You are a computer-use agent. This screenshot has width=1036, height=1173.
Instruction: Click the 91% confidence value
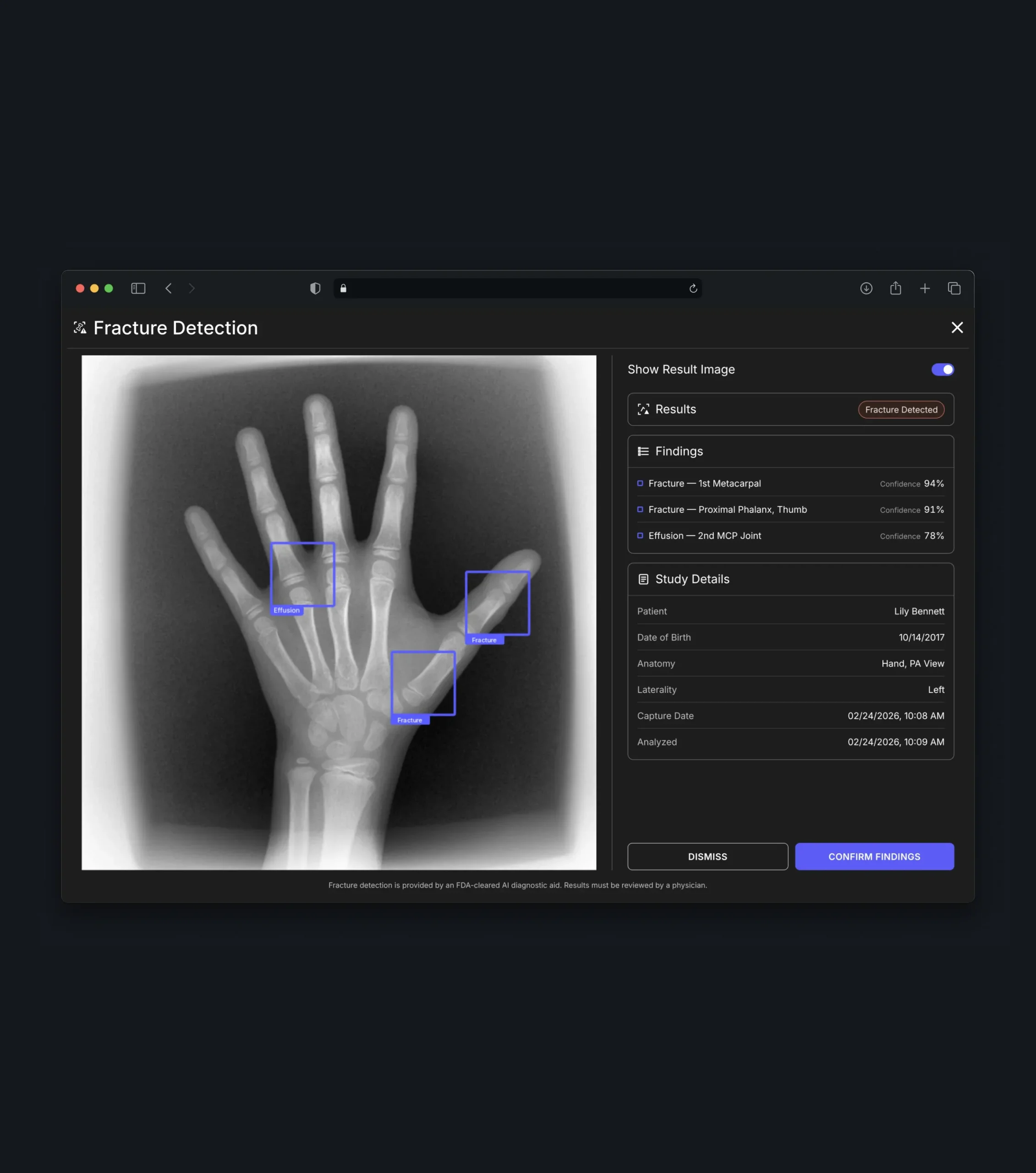934,509
